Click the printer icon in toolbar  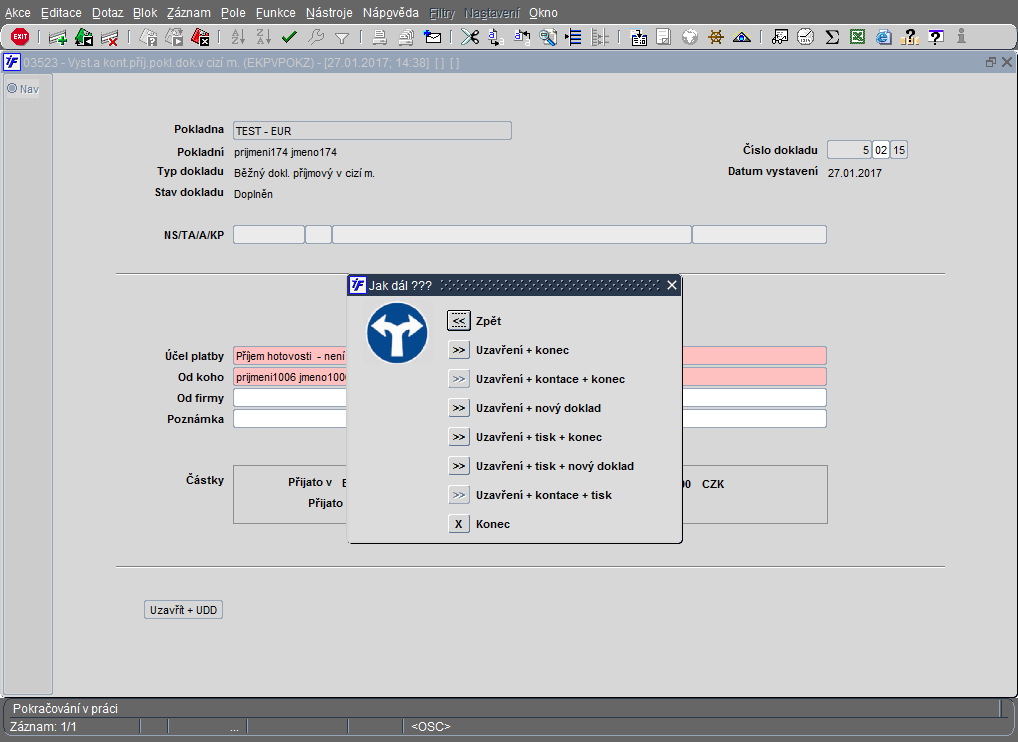(x=380, y=38)
